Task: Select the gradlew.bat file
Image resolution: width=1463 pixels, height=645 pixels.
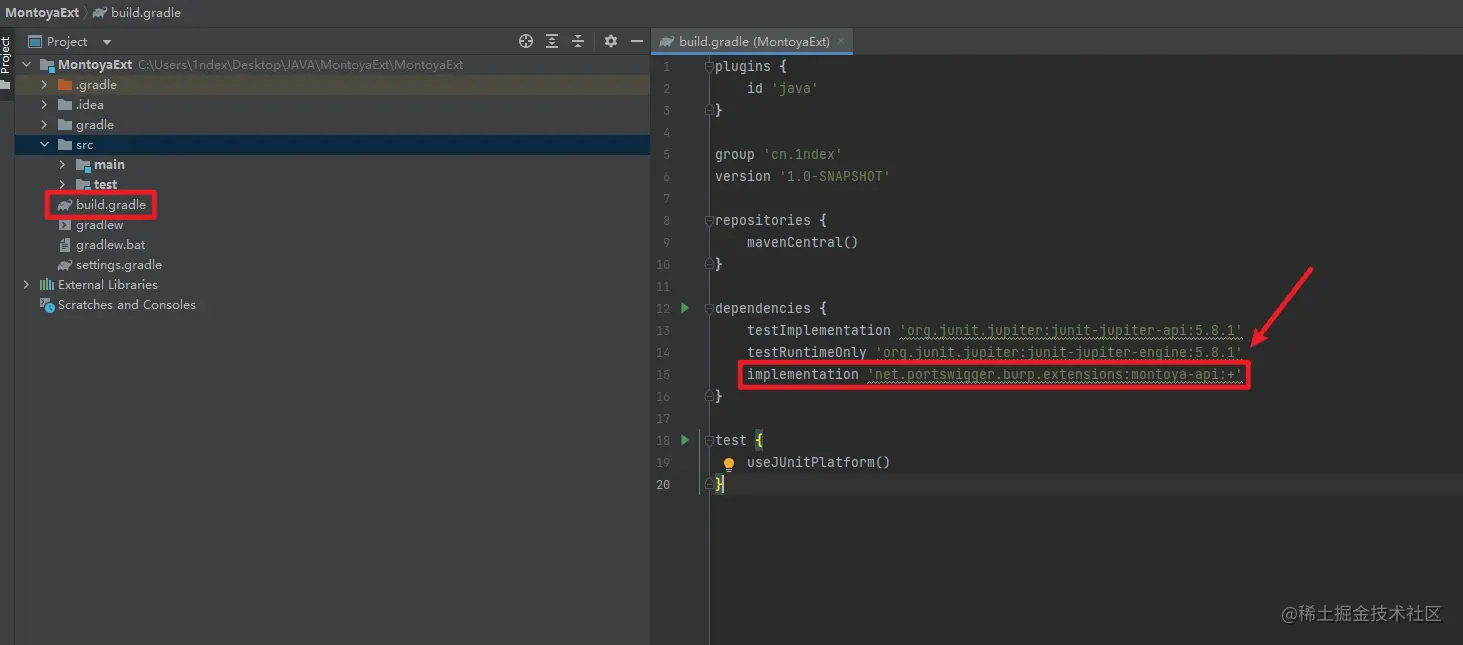Action: pyautogui.click(x=110, y=245)
